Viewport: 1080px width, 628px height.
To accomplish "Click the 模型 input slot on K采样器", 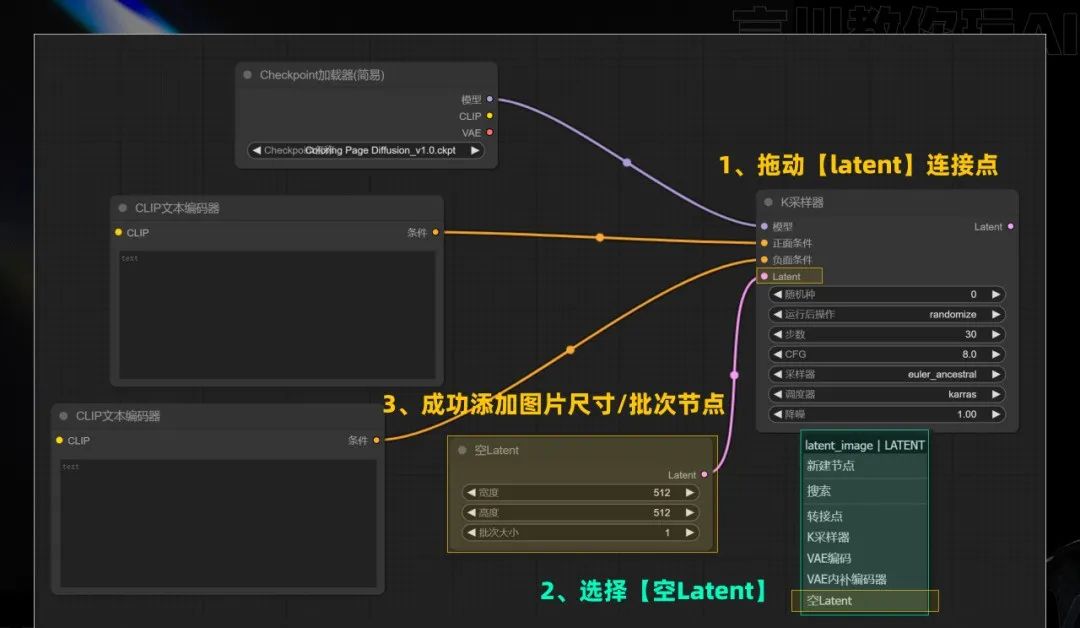I will [764, 226].
